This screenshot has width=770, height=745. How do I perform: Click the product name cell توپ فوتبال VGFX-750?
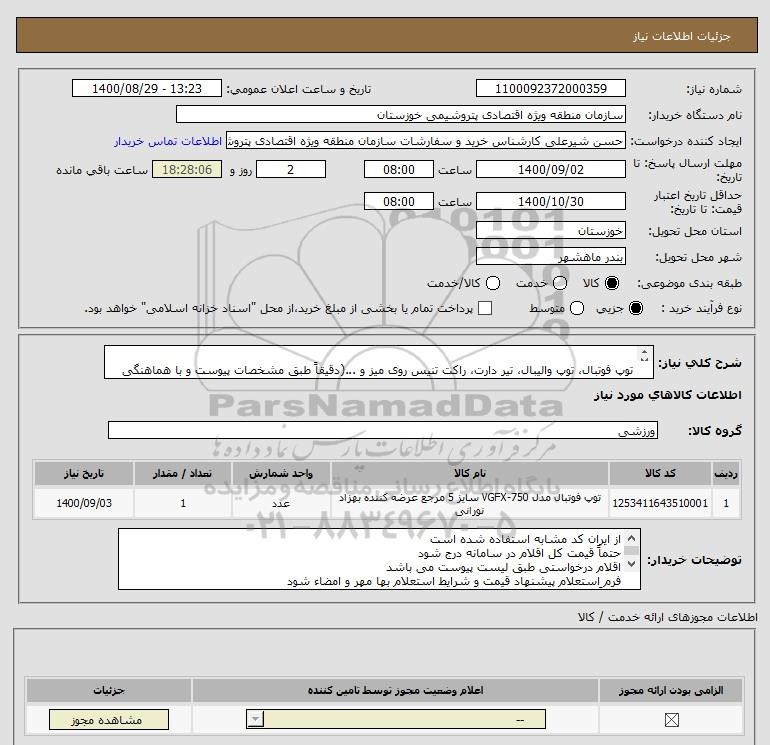(x=470, y=503)
